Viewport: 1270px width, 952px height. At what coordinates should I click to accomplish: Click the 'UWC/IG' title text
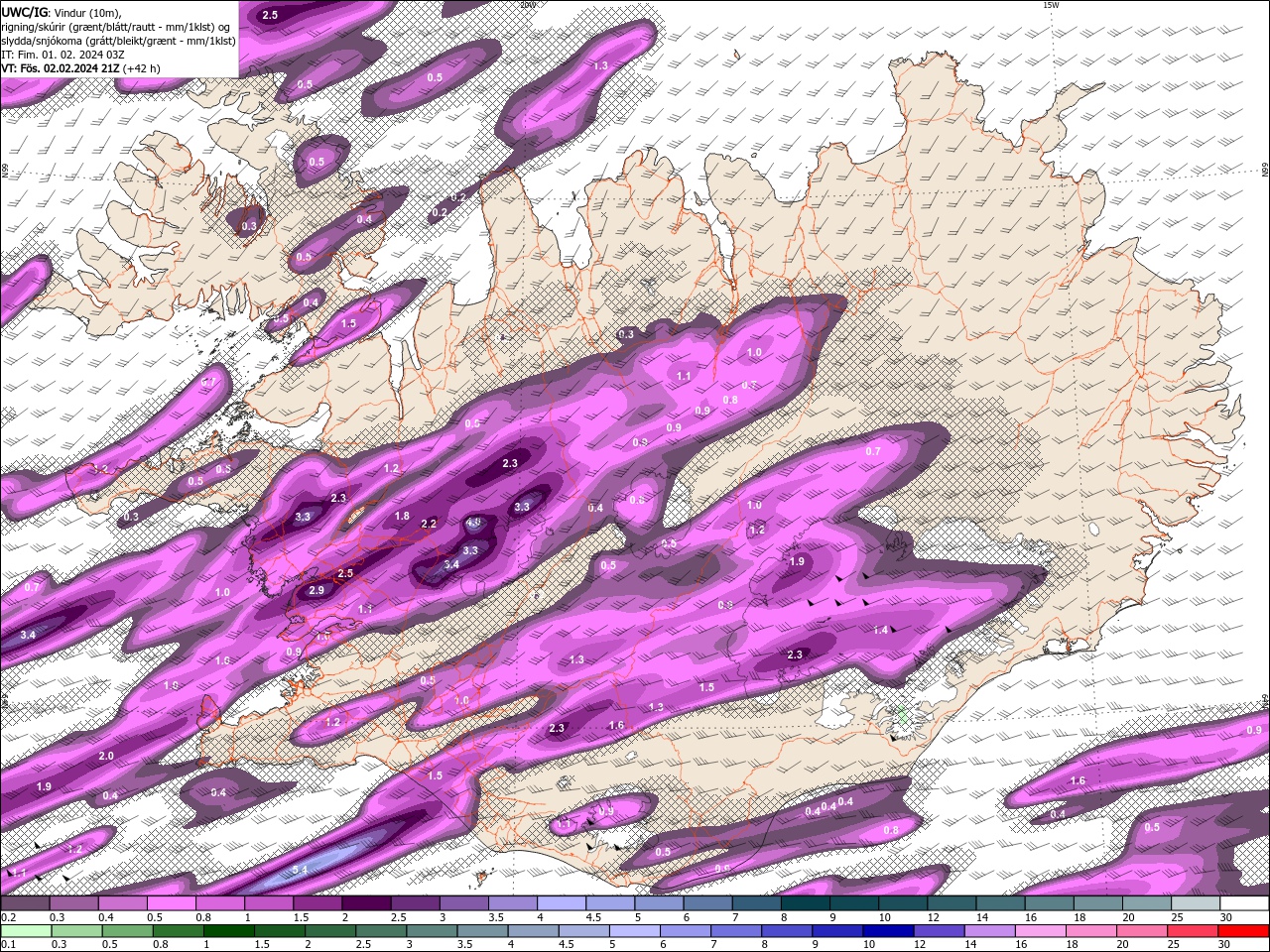click(x=24, y=12)
